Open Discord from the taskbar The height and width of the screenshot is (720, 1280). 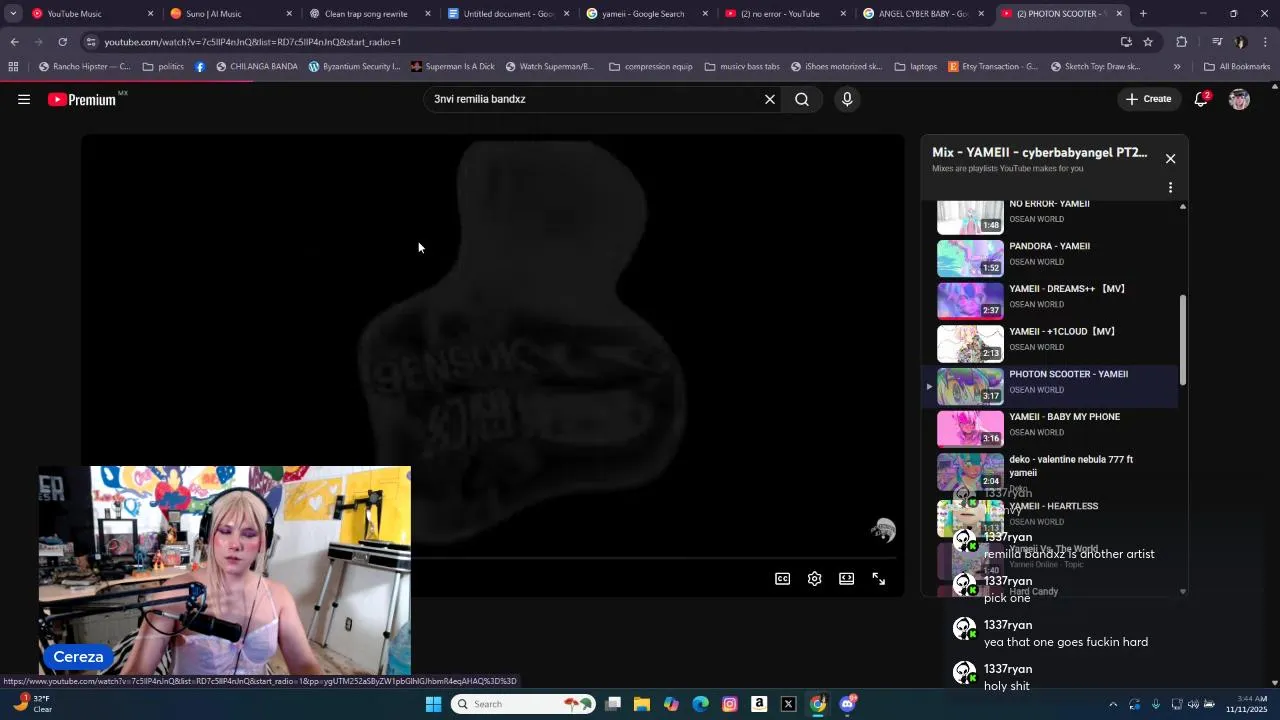point(848,704)
